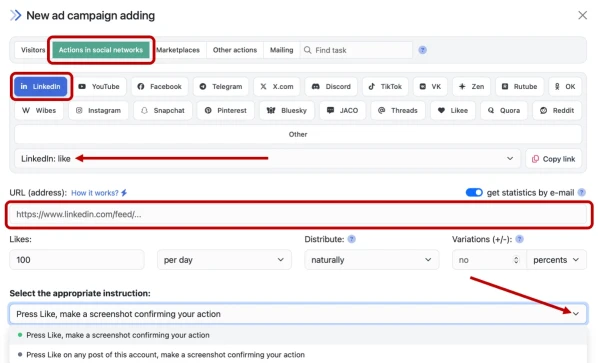Choose the Facebook network
The height and width of the screenshot is (363, 598).
pyautogui.click(x=159, y=87)
